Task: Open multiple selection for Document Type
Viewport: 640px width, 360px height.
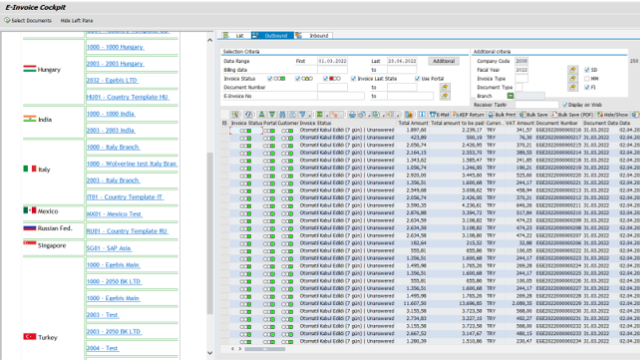Action: [573, 87]
